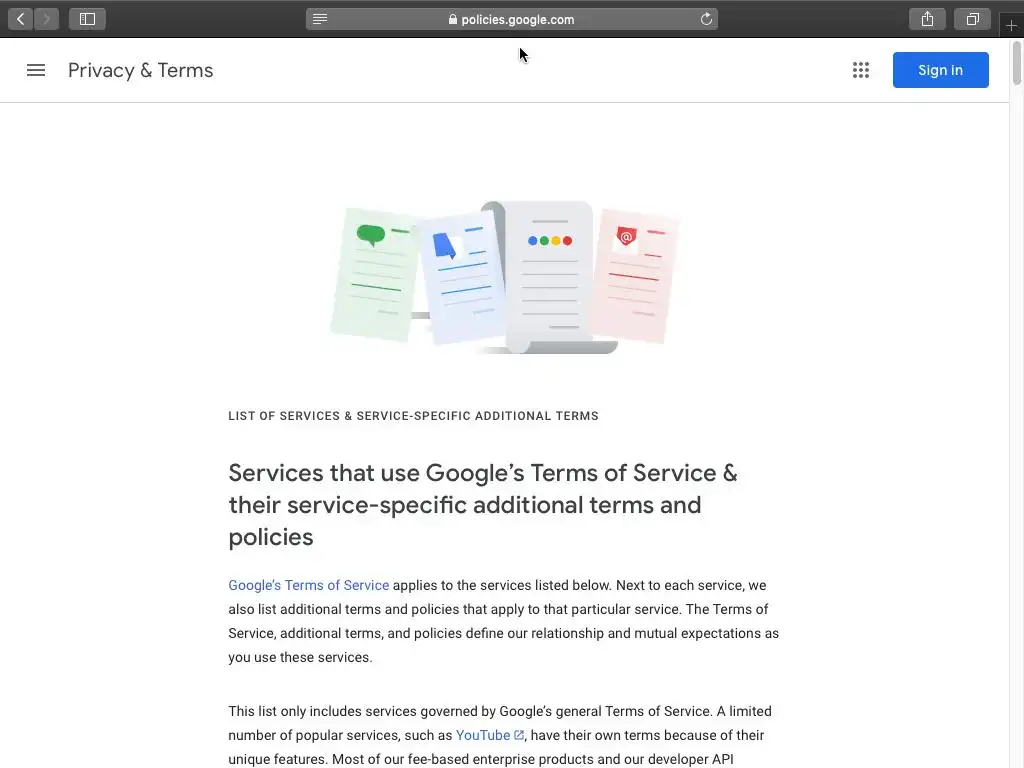This screenshot has width=1024, height=768.
Task: Open the Google apps grid
Action: point(861,70)
